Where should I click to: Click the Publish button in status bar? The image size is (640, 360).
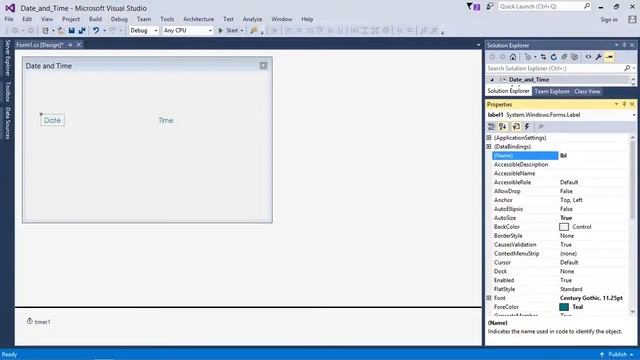pyautogui.click(x=617, y=354)
